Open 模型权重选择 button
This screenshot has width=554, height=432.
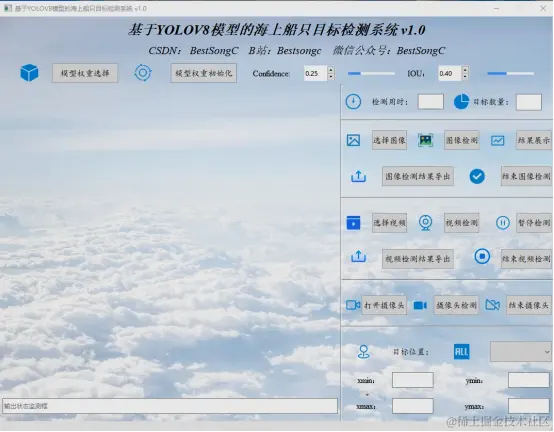(x=85, y=73)
